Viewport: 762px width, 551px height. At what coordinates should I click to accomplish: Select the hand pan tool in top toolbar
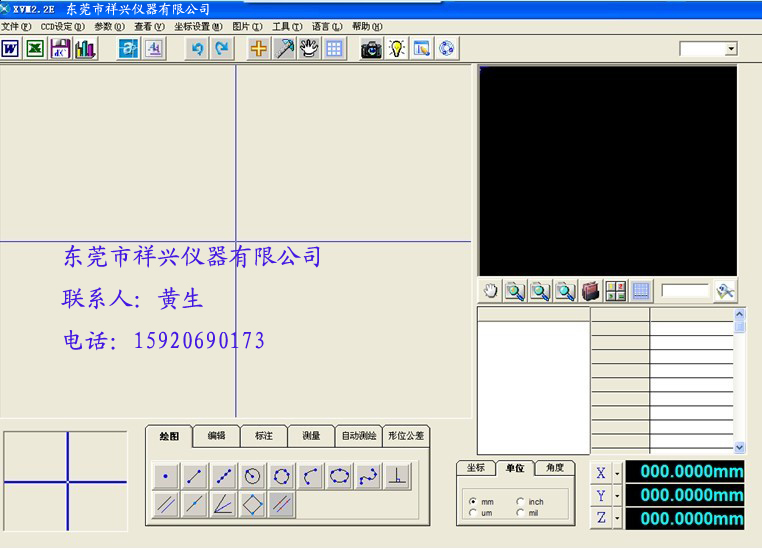click(309, 49)
